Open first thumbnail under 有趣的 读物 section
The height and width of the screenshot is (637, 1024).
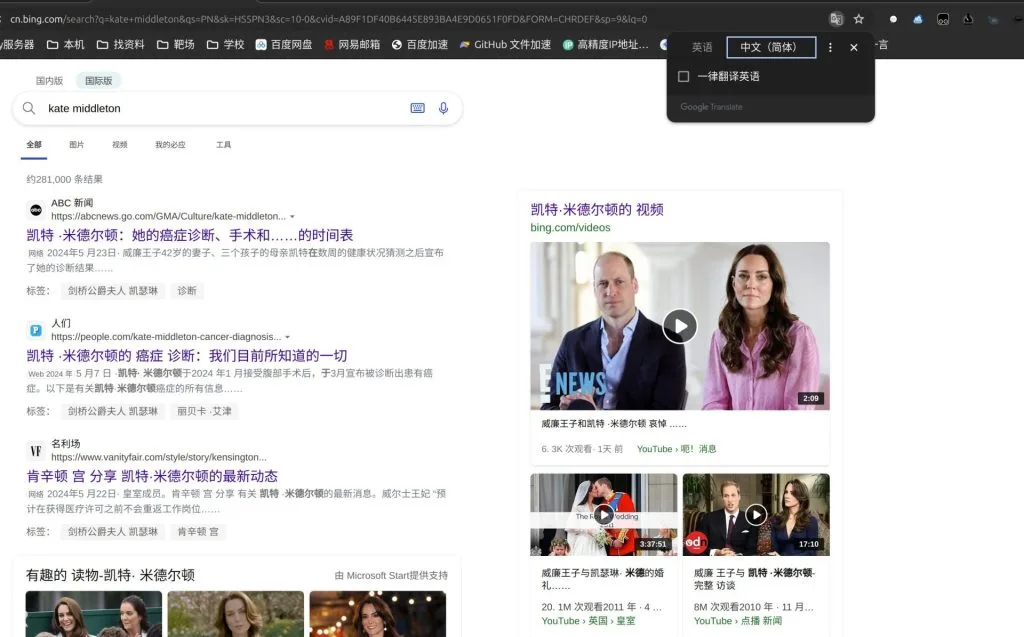coord(94,614)
